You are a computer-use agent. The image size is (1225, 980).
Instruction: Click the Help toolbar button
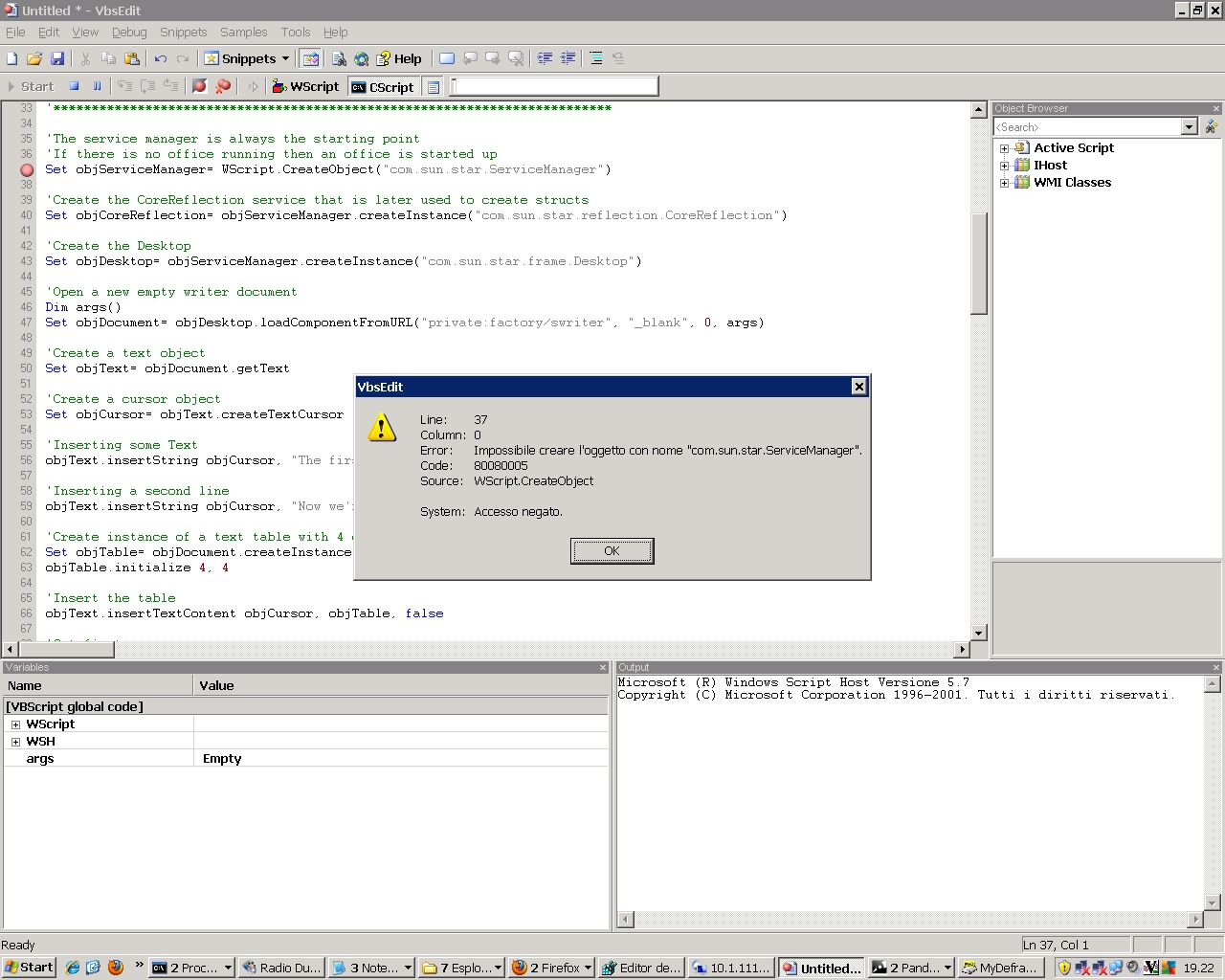pyautogui.click(x=399, y=58)
